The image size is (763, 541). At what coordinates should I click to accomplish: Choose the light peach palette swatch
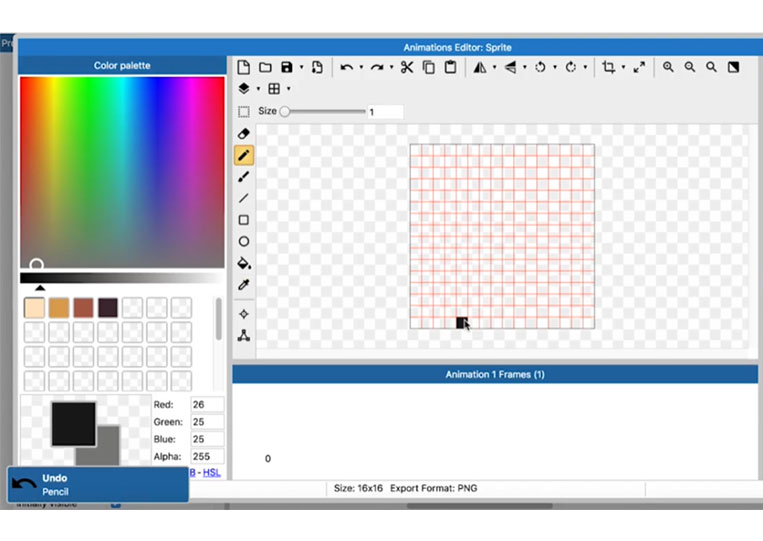coord(34,308)
